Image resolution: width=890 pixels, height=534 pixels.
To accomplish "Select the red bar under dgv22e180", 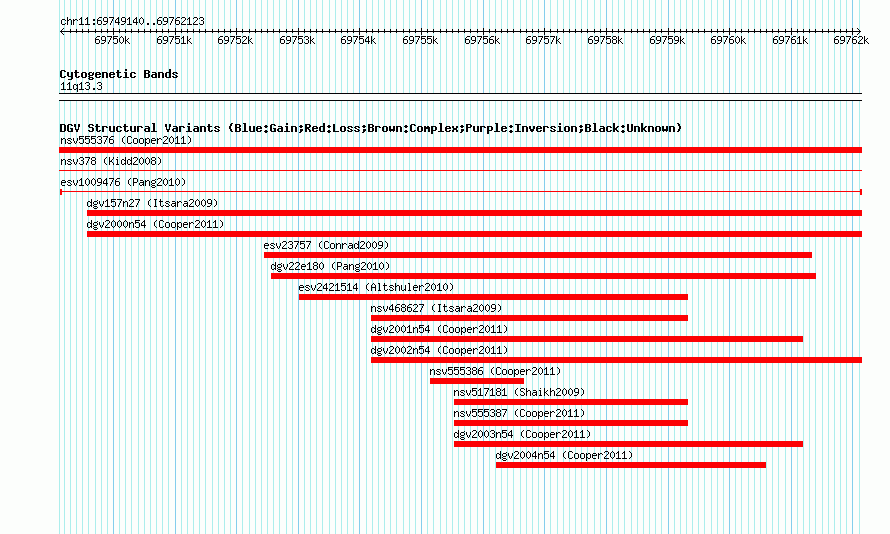I will point(543,276).
